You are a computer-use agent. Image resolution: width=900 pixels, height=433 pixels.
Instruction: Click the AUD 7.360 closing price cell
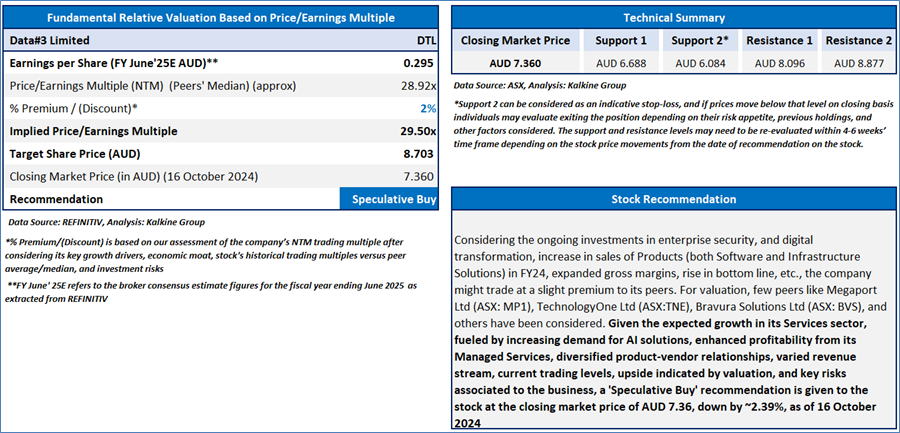515,63
